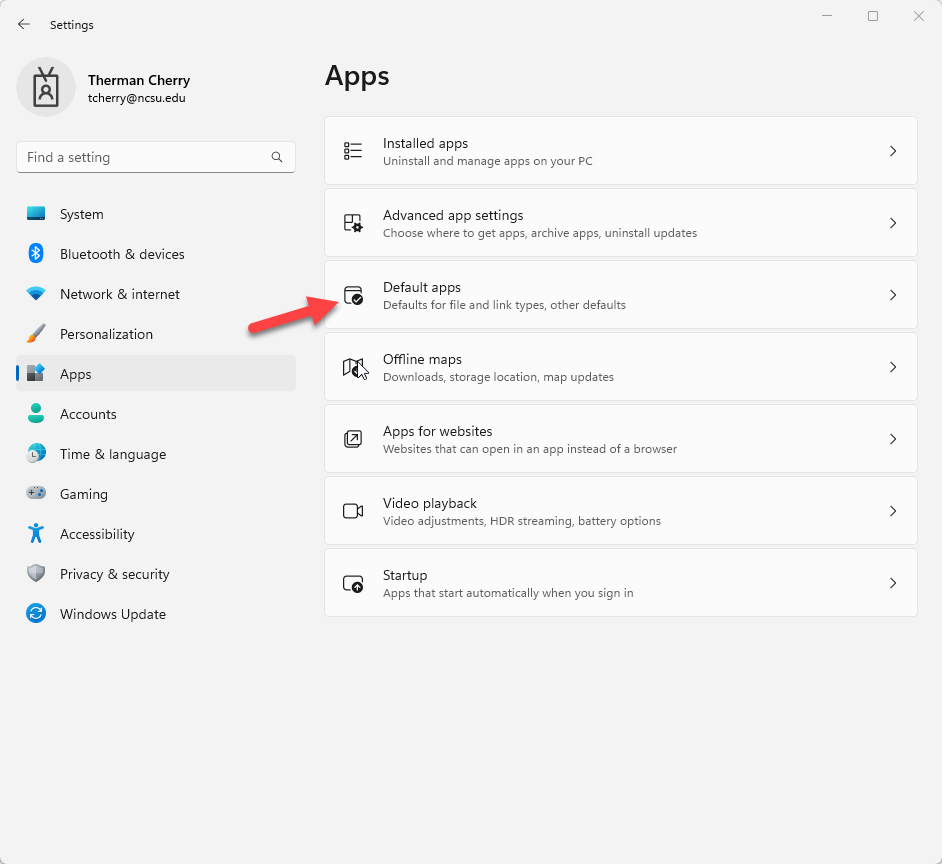This screenshot has width=942, height=864.
Task: Expand Offline maps chevron arrow
Action: tap(893, 367)
